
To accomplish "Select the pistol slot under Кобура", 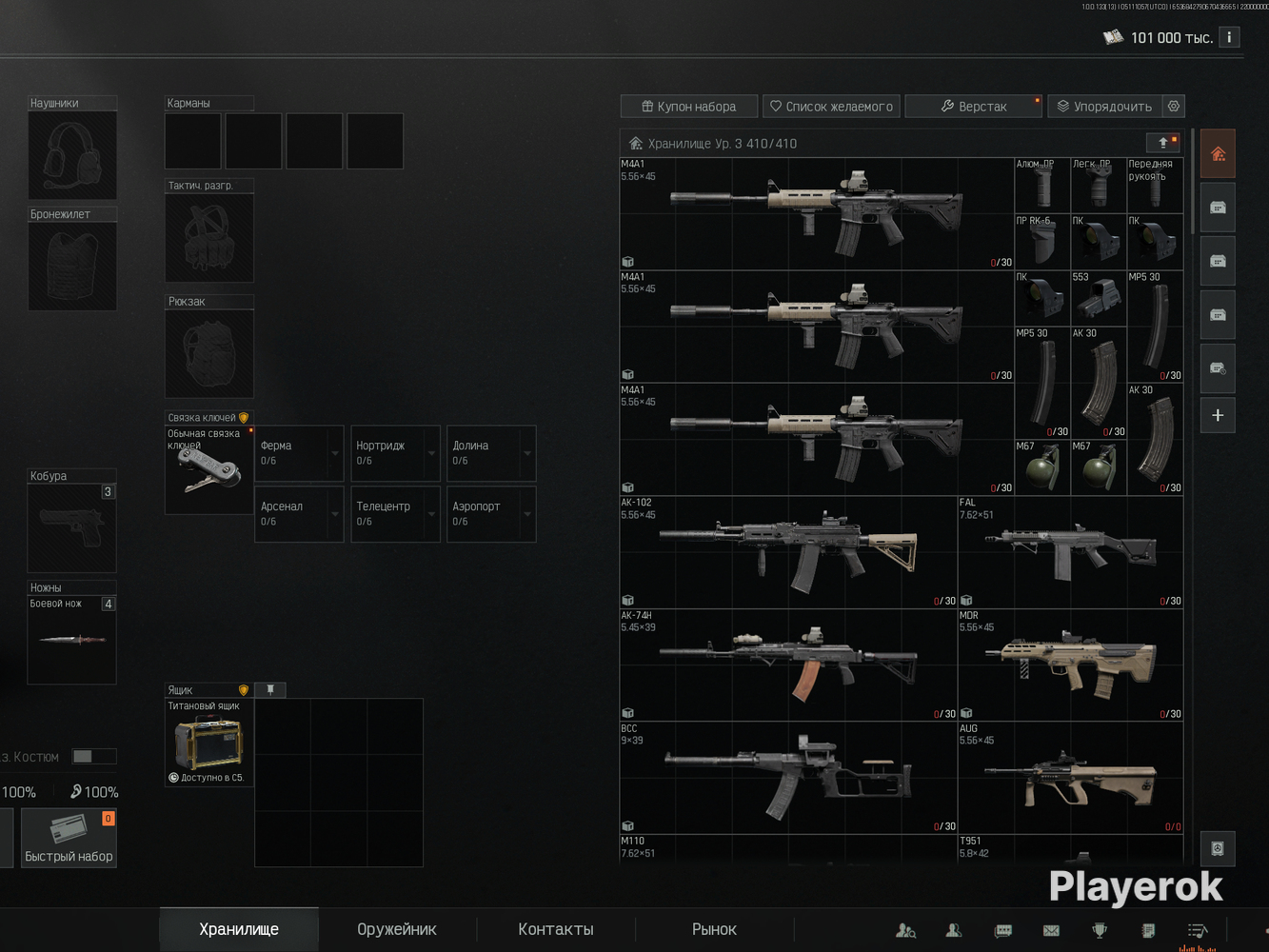I will (x=72, y=528).
